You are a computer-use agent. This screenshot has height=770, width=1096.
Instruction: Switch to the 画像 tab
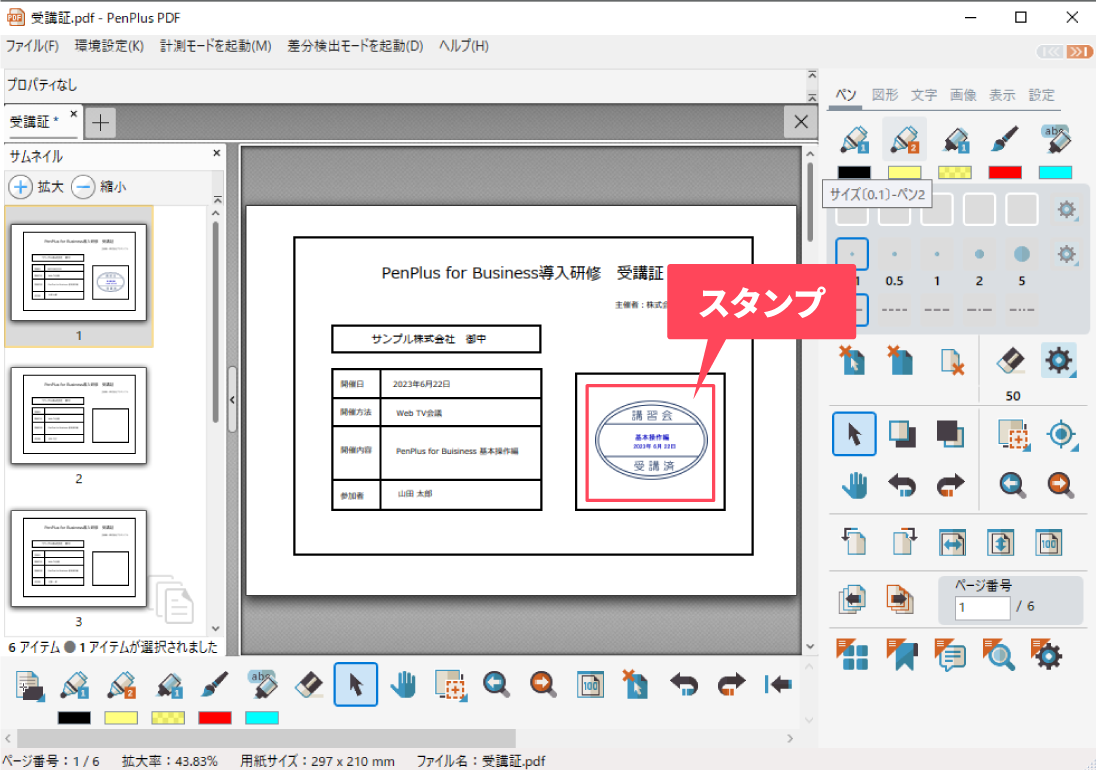[x=962, y=95]
